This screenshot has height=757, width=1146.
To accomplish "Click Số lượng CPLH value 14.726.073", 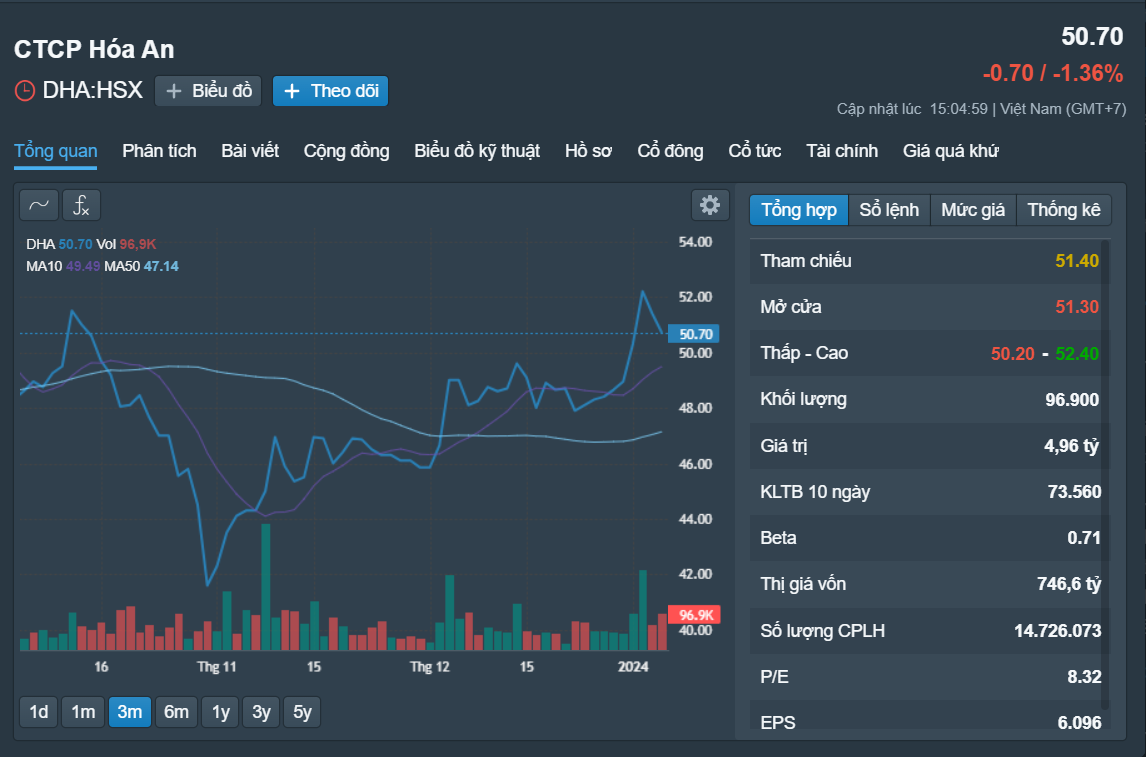I will [x=1058, y=631].
